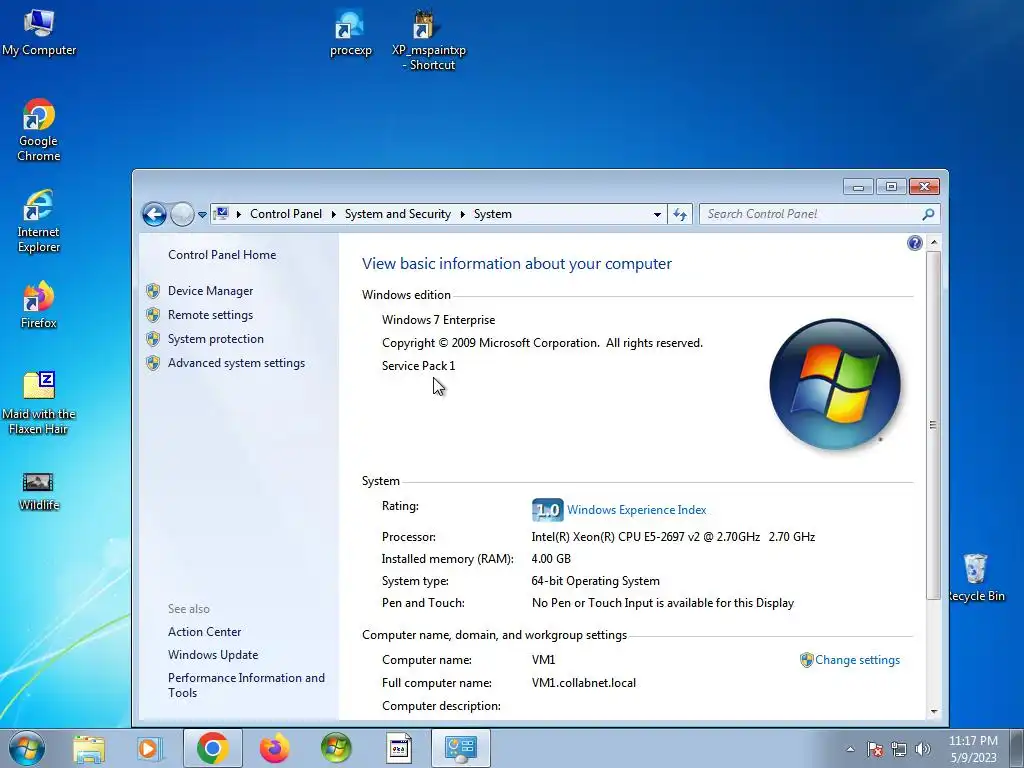Select the System breadcrumb
This screenshot has width=1024, height=768.
[x=492, y=214]
